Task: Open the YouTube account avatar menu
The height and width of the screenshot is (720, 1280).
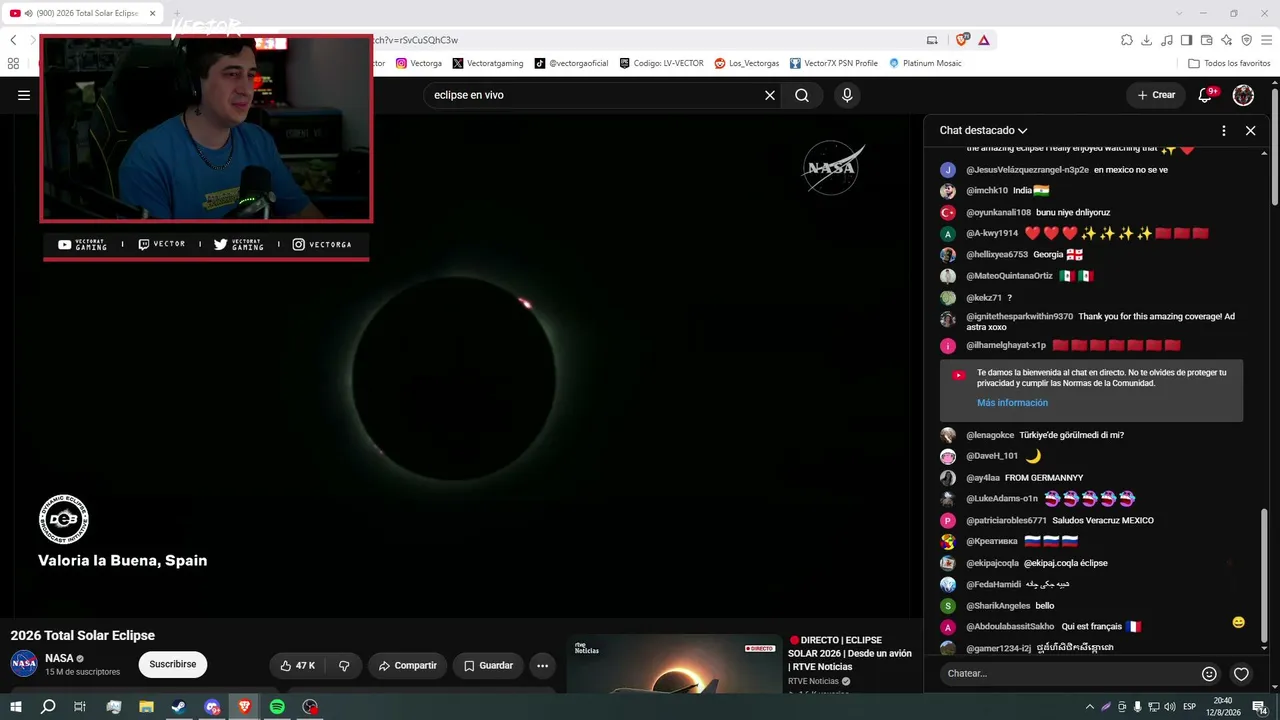Action: pyautogui.click(x=1243, y=95)
